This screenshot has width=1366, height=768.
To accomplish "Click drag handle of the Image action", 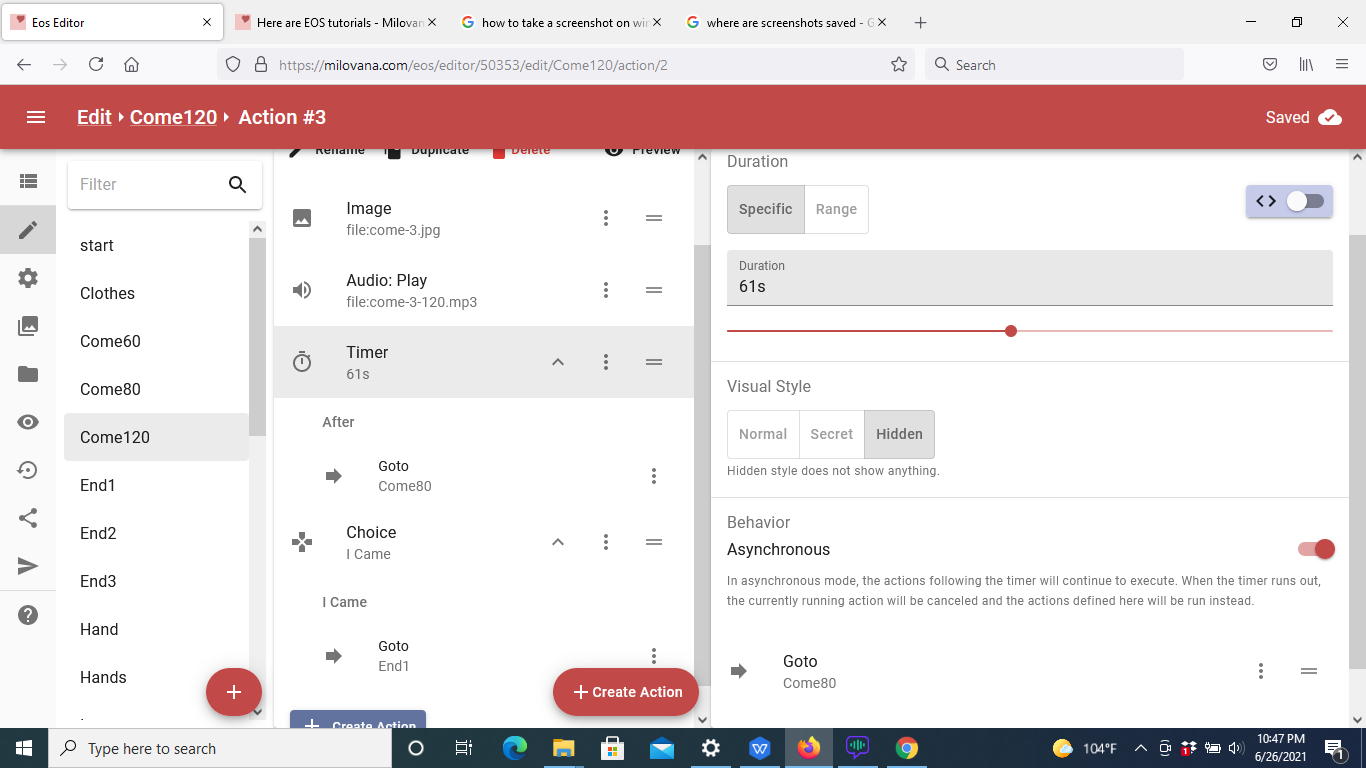I will [654, 218].
